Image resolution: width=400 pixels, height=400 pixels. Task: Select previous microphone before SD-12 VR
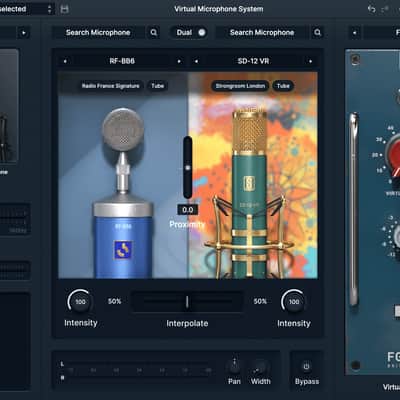coord(196,61)
